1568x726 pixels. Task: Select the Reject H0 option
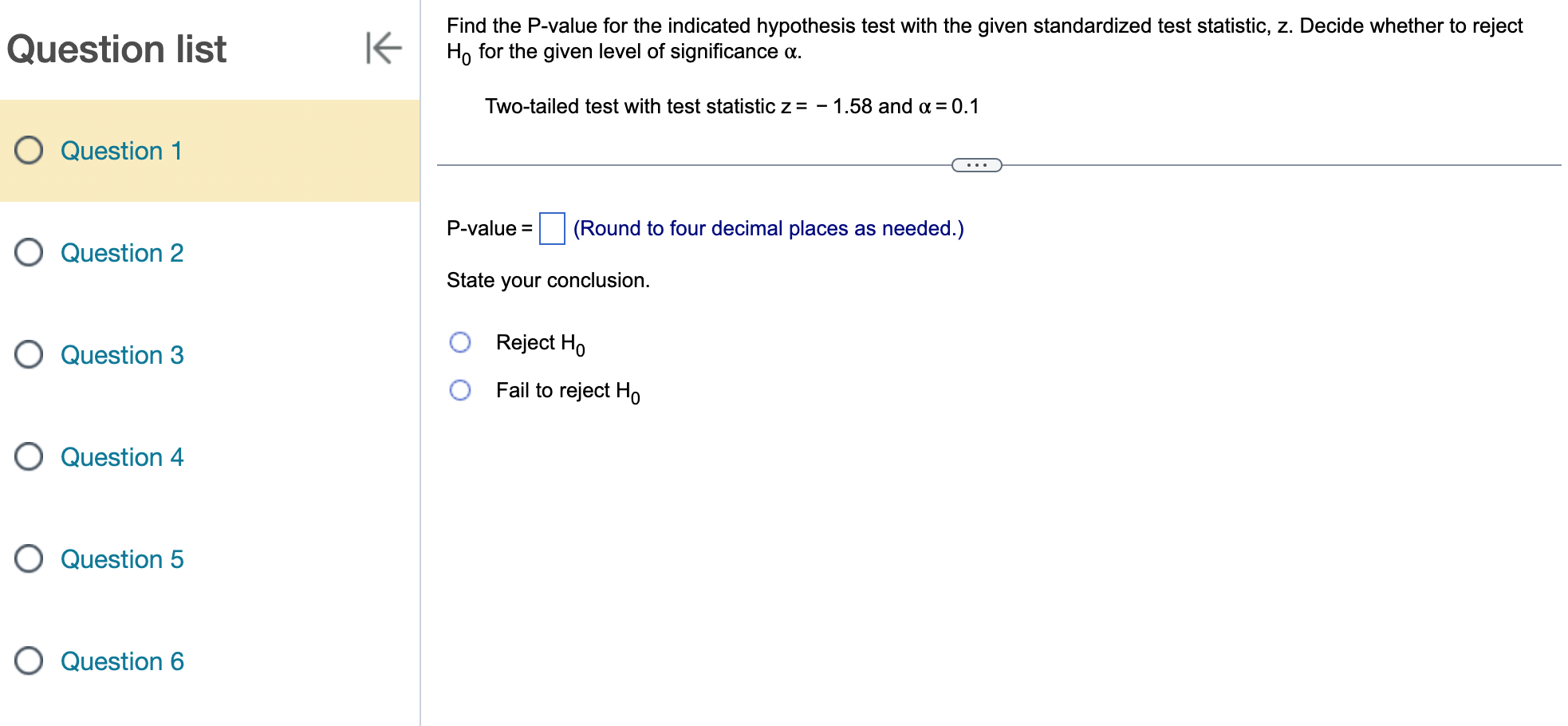click(459, 341)
